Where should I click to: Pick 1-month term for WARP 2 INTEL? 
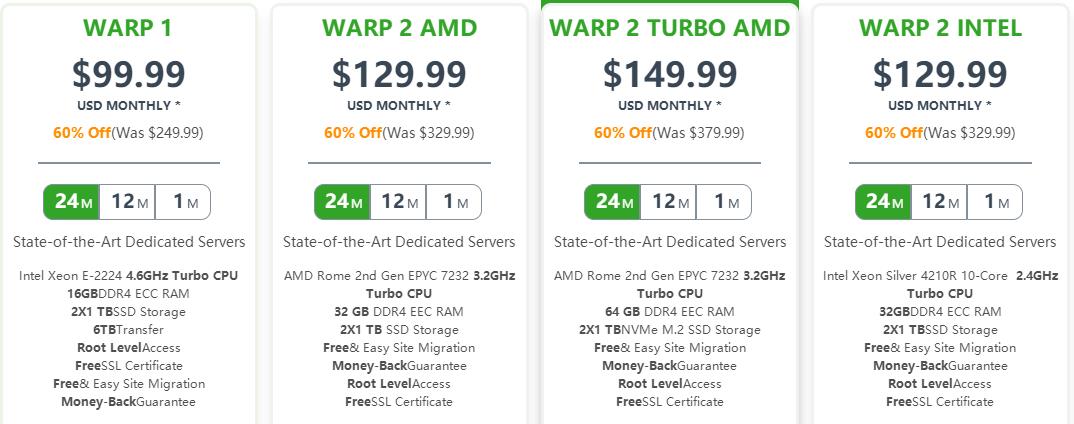(995, 202)
